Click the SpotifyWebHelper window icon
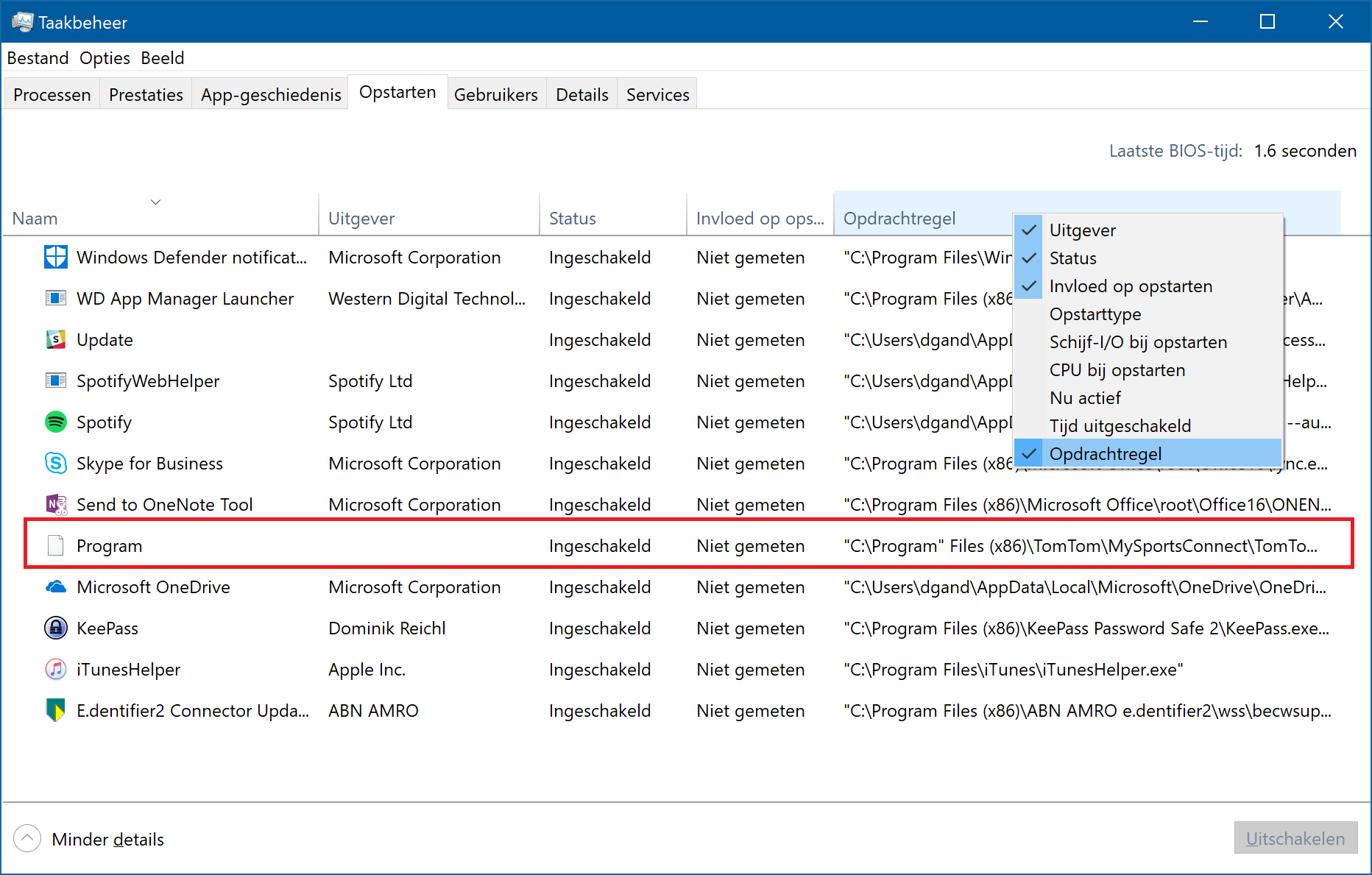 point(56,380)
